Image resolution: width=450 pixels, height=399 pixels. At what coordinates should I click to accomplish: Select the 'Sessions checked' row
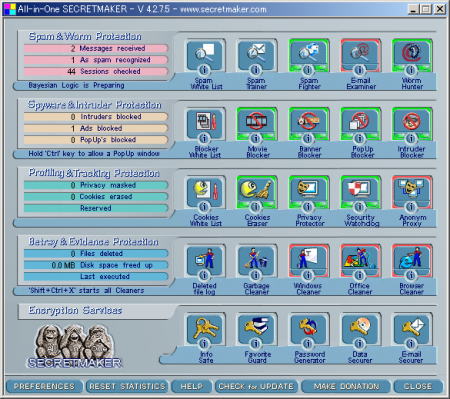click(96, 71)
